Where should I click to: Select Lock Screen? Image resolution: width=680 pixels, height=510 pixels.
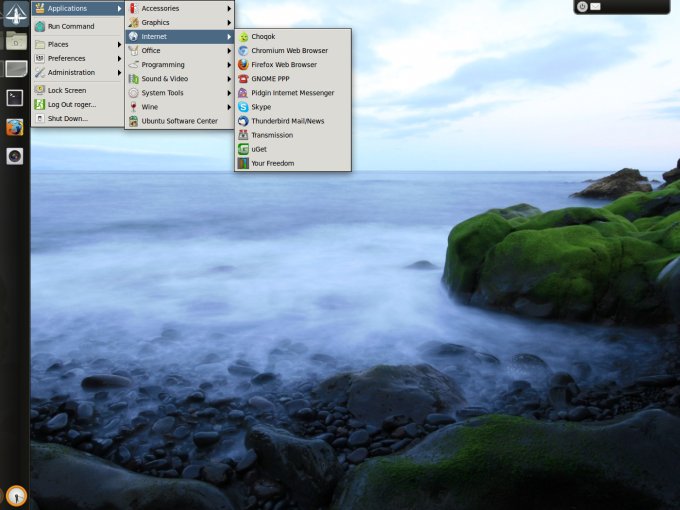[78, 90]
